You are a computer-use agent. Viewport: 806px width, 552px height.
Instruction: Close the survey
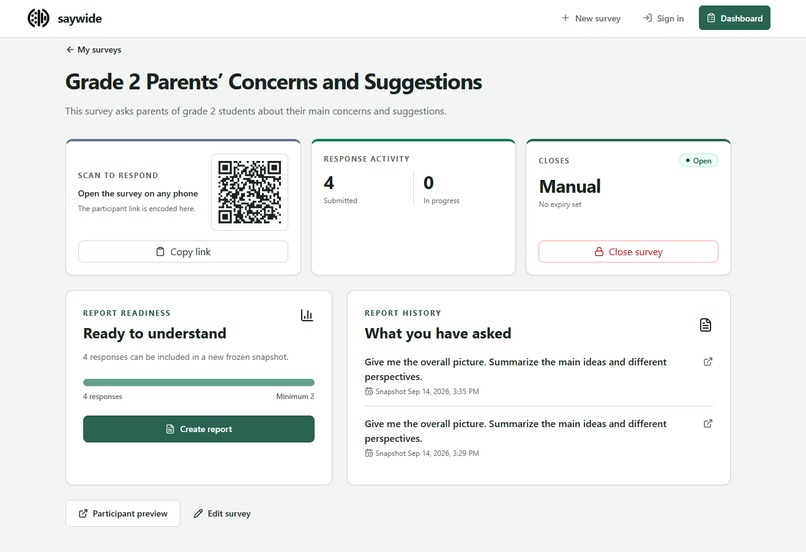(628, 252)
